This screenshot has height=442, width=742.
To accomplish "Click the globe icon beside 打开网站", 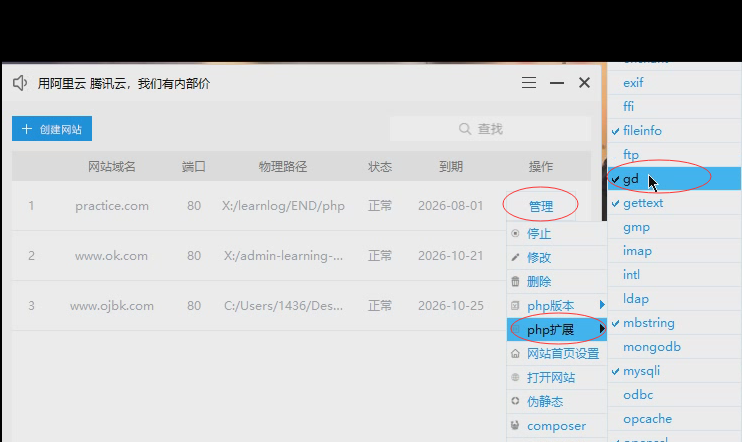I will 515,378.
